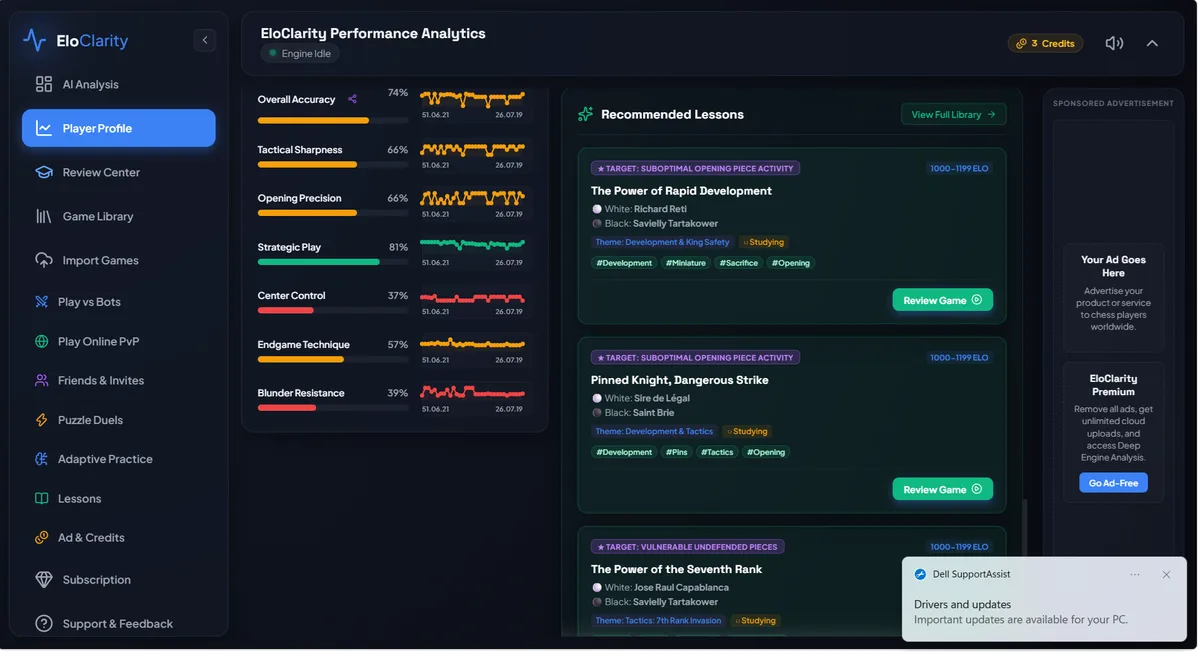Screen dimensions: 1200x652
Task: Click the Play Online PvP globe icon
Action: click(42, 341)
